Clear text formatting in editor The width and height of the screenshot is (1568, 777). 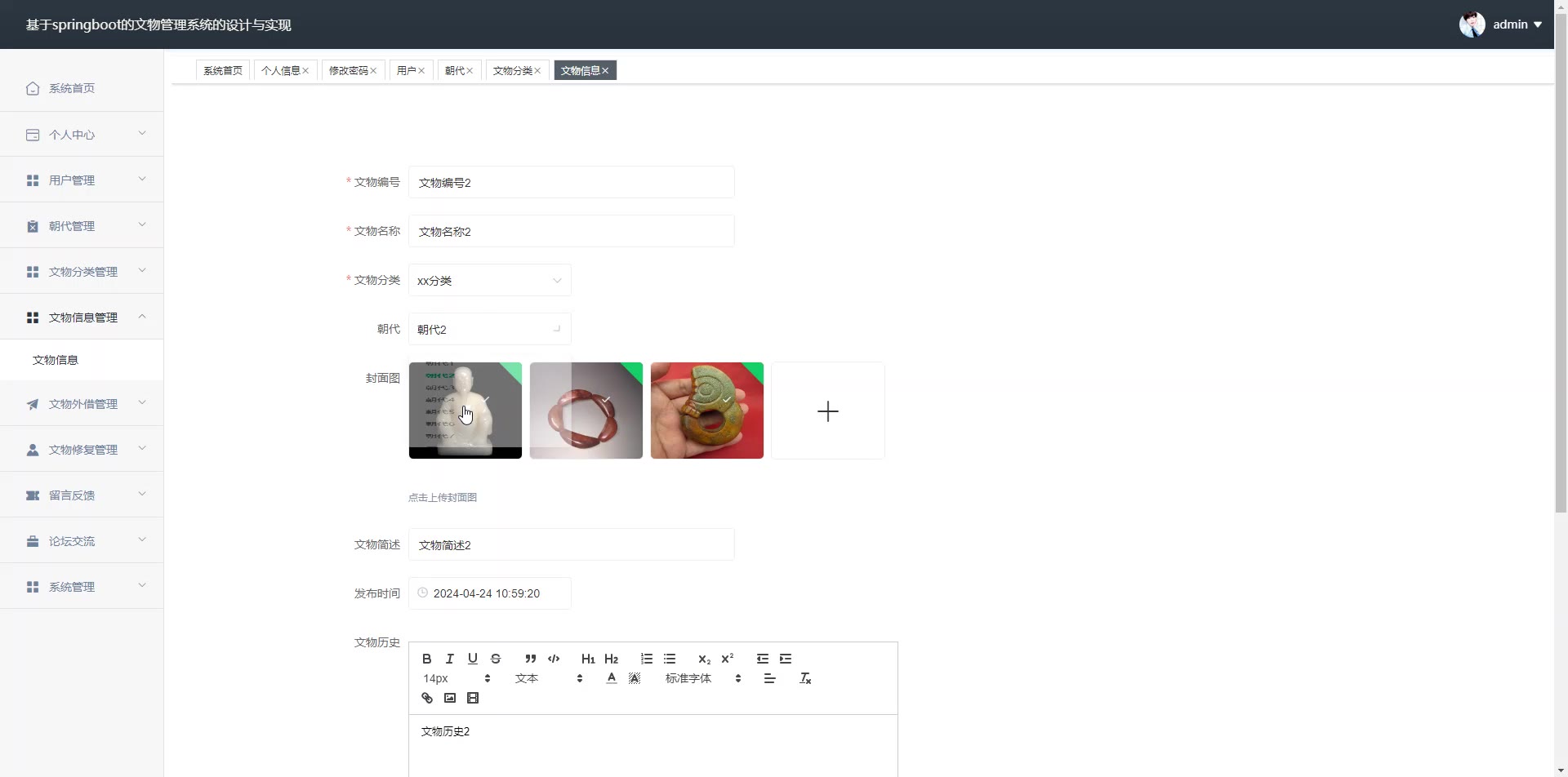(805, 678)
